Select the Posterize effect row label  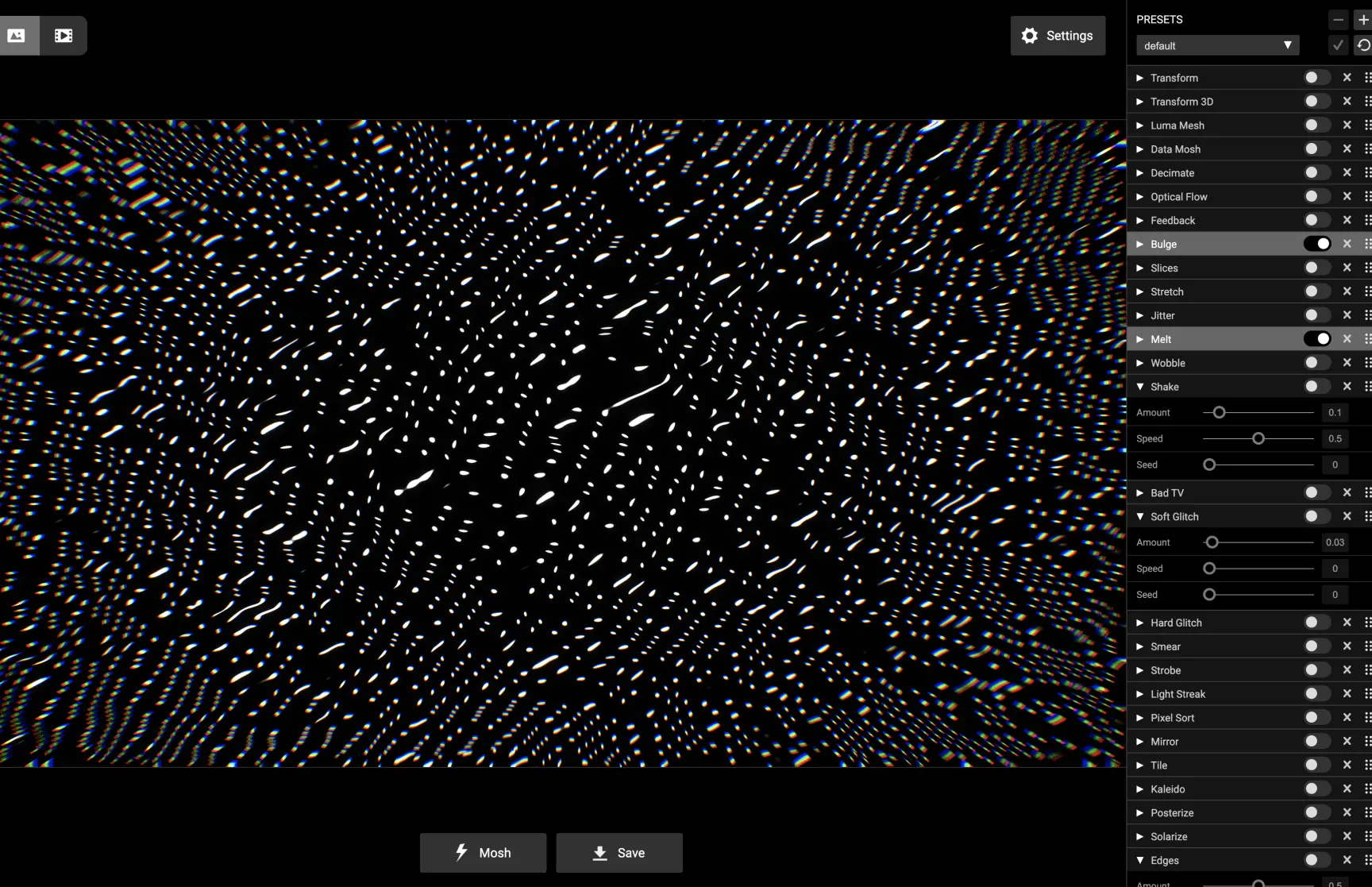point(1172,813)
